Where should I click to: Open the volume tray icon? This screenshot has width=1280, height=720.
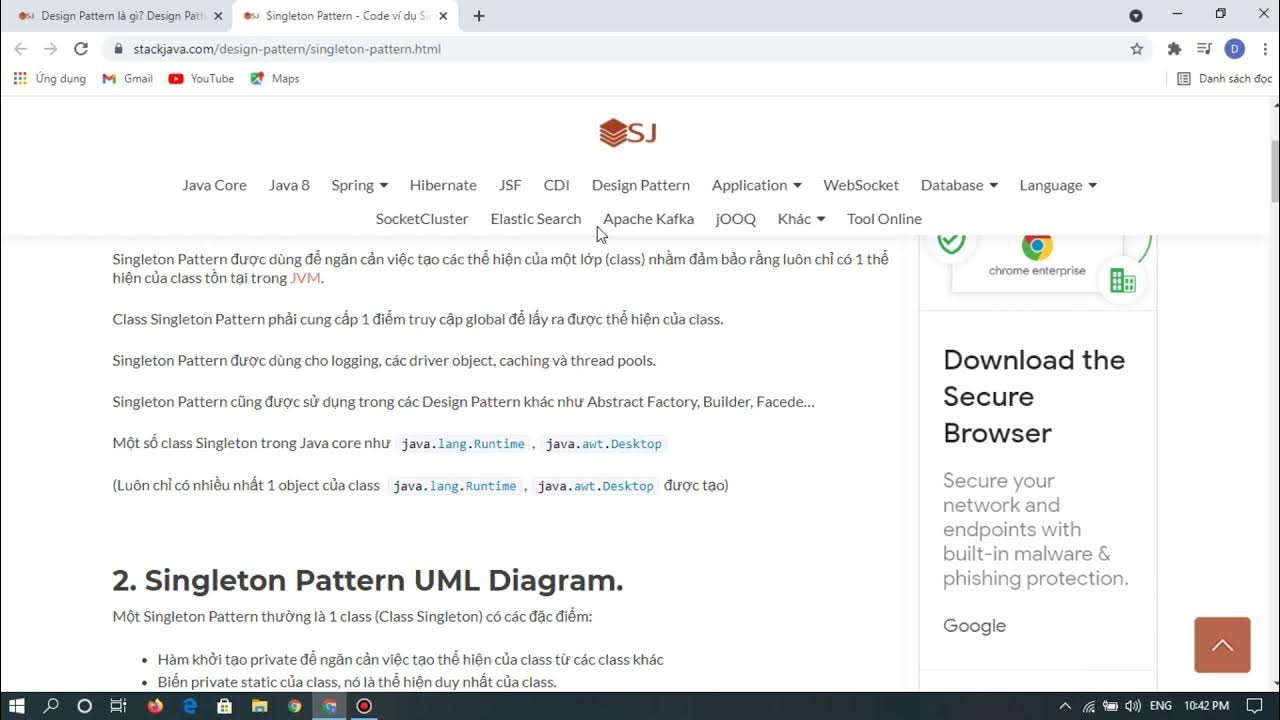pyautogui.click(x=1134, y=706)
